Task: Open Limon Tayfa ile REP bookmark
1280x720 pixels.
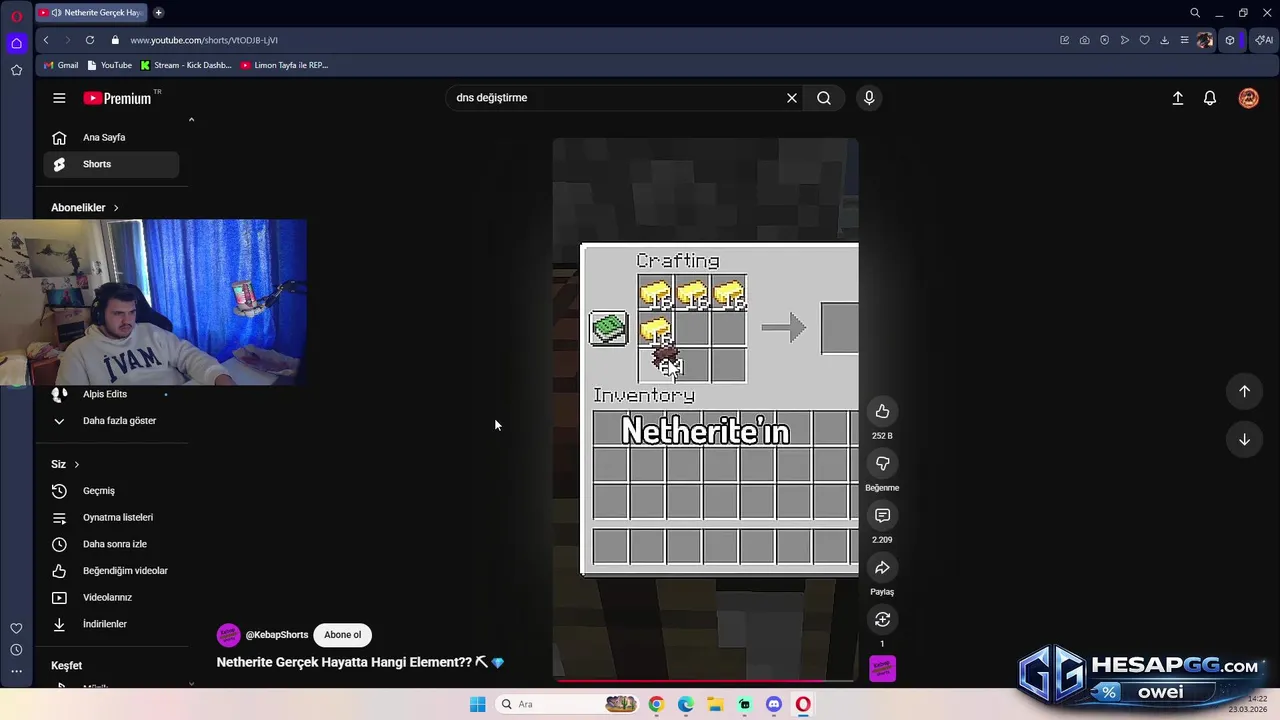Action: coord(284,65)
